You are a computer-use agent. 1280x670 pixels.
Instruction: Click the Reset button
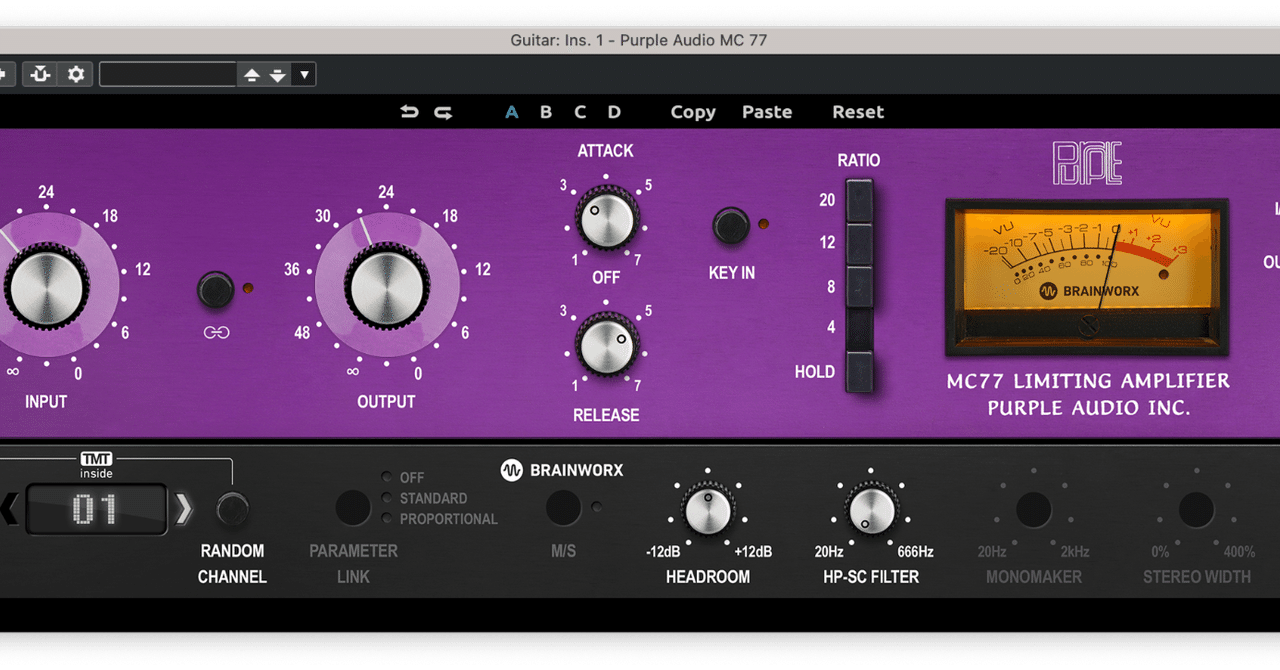coord(858,112)
